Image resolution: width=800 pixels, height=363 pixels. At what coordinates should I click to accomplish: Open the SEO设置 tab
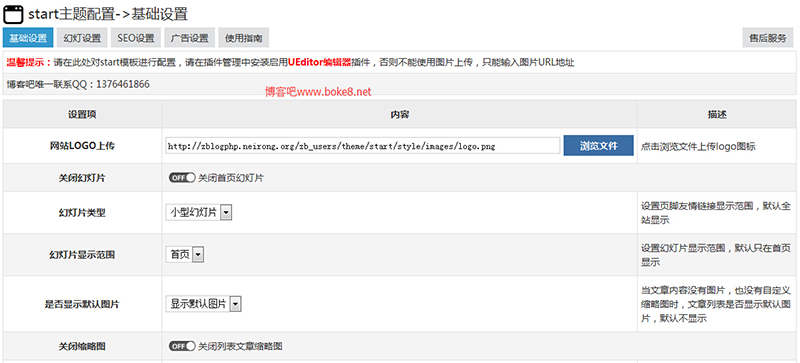click(x=135, y=38)
